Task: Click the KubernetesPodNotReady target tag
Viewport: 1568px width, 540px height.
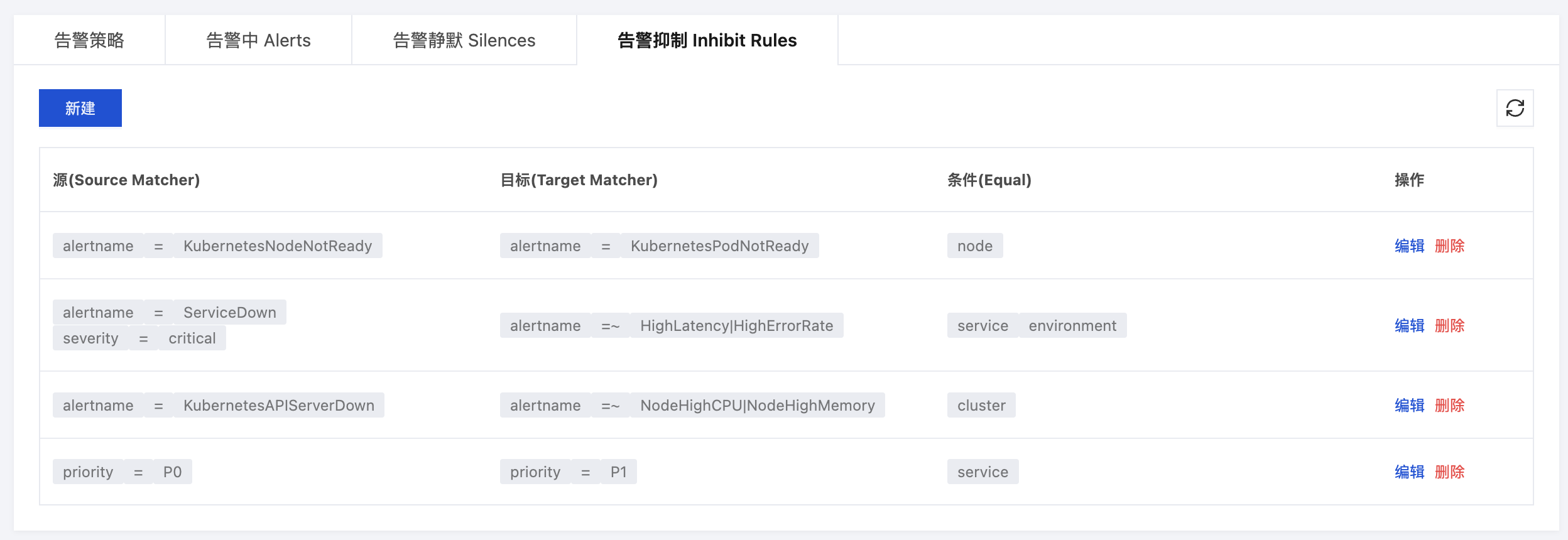Action: [719, 246]
